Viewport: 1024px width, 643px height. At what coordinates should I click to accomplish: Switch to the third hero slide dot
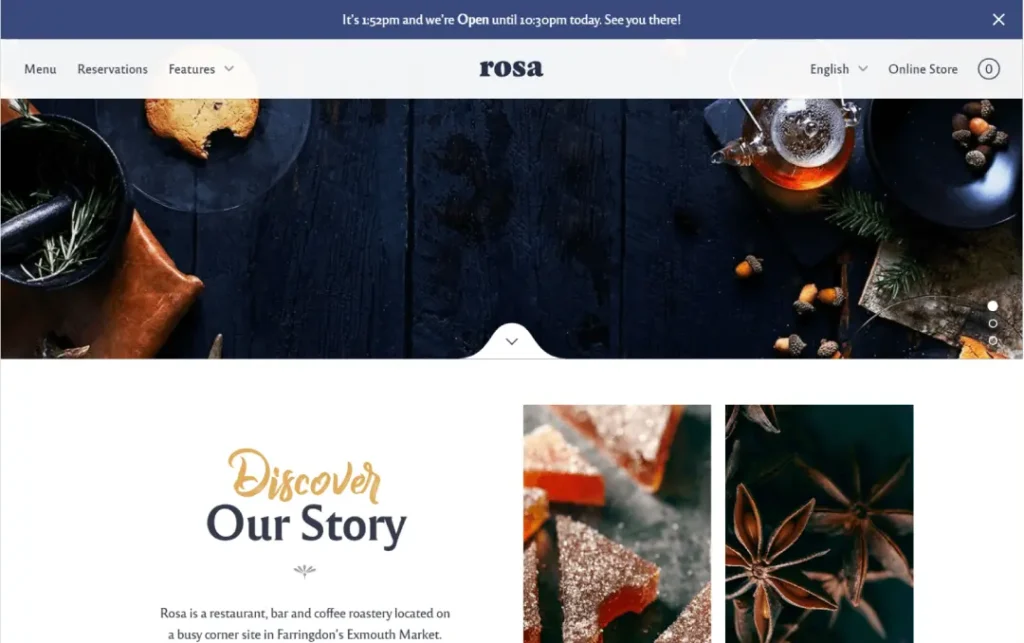[992, 340]
